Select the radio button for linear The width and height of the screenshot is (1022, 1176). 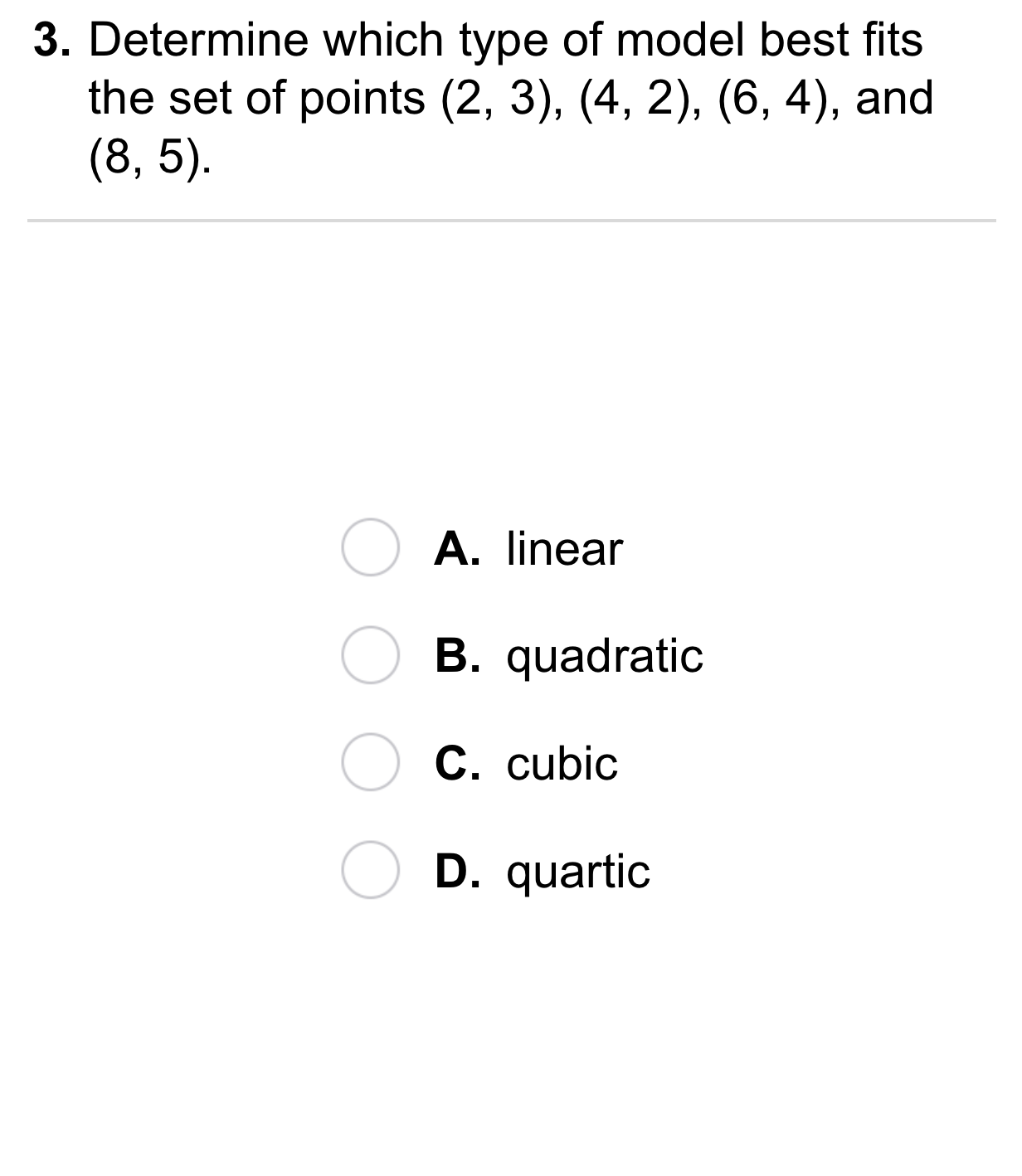pos(370,548)
